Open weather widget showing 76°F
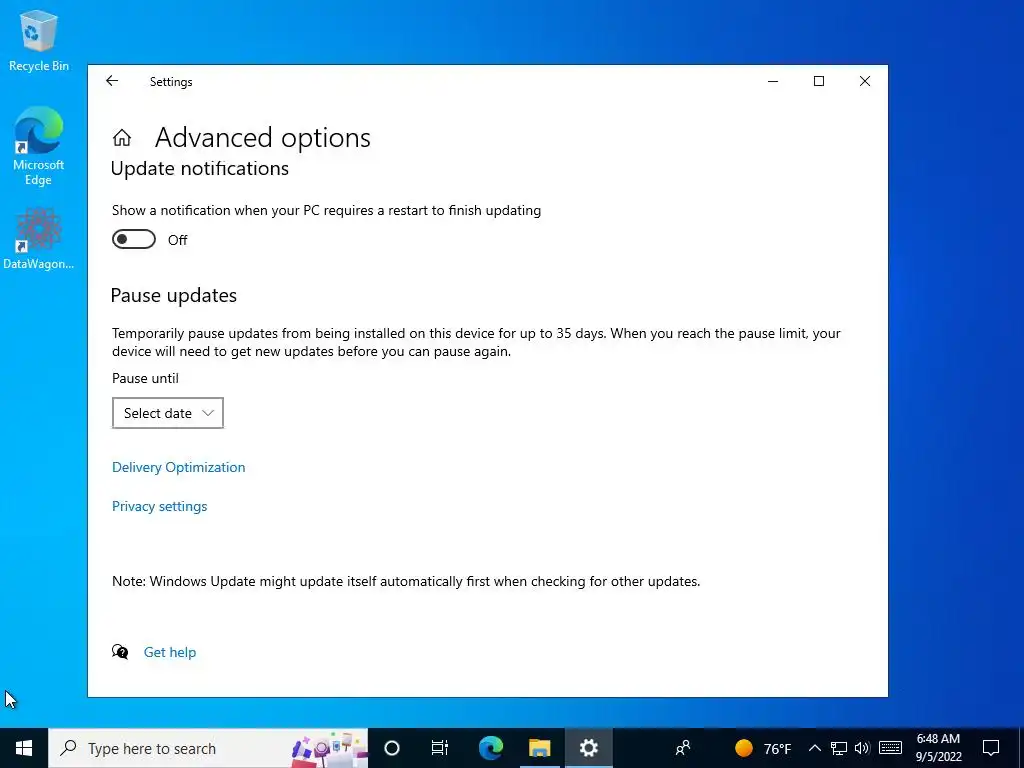 (763, 748)
